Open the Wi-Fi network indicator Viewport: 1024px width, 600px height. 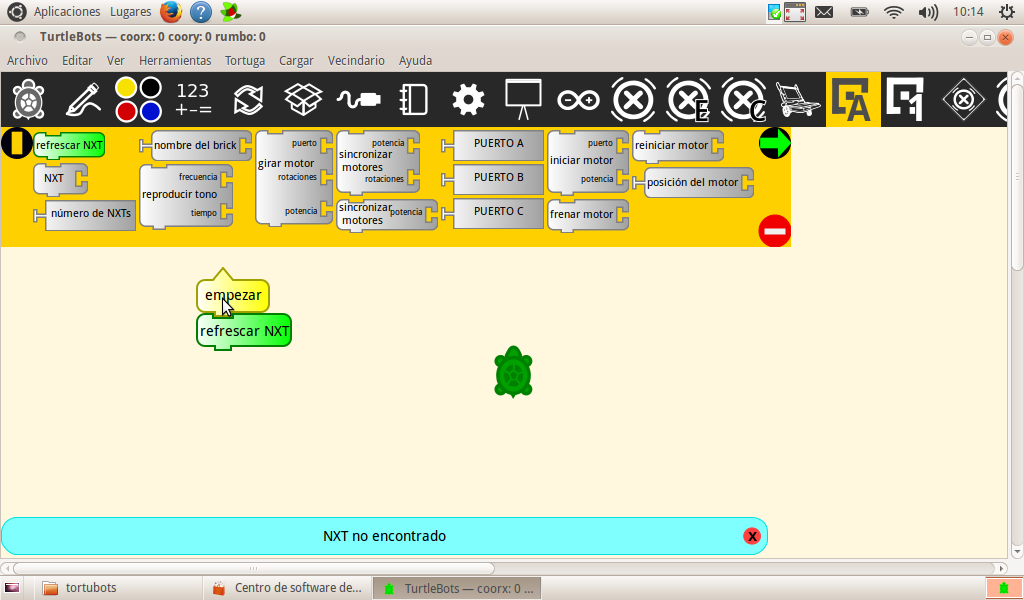893,12
